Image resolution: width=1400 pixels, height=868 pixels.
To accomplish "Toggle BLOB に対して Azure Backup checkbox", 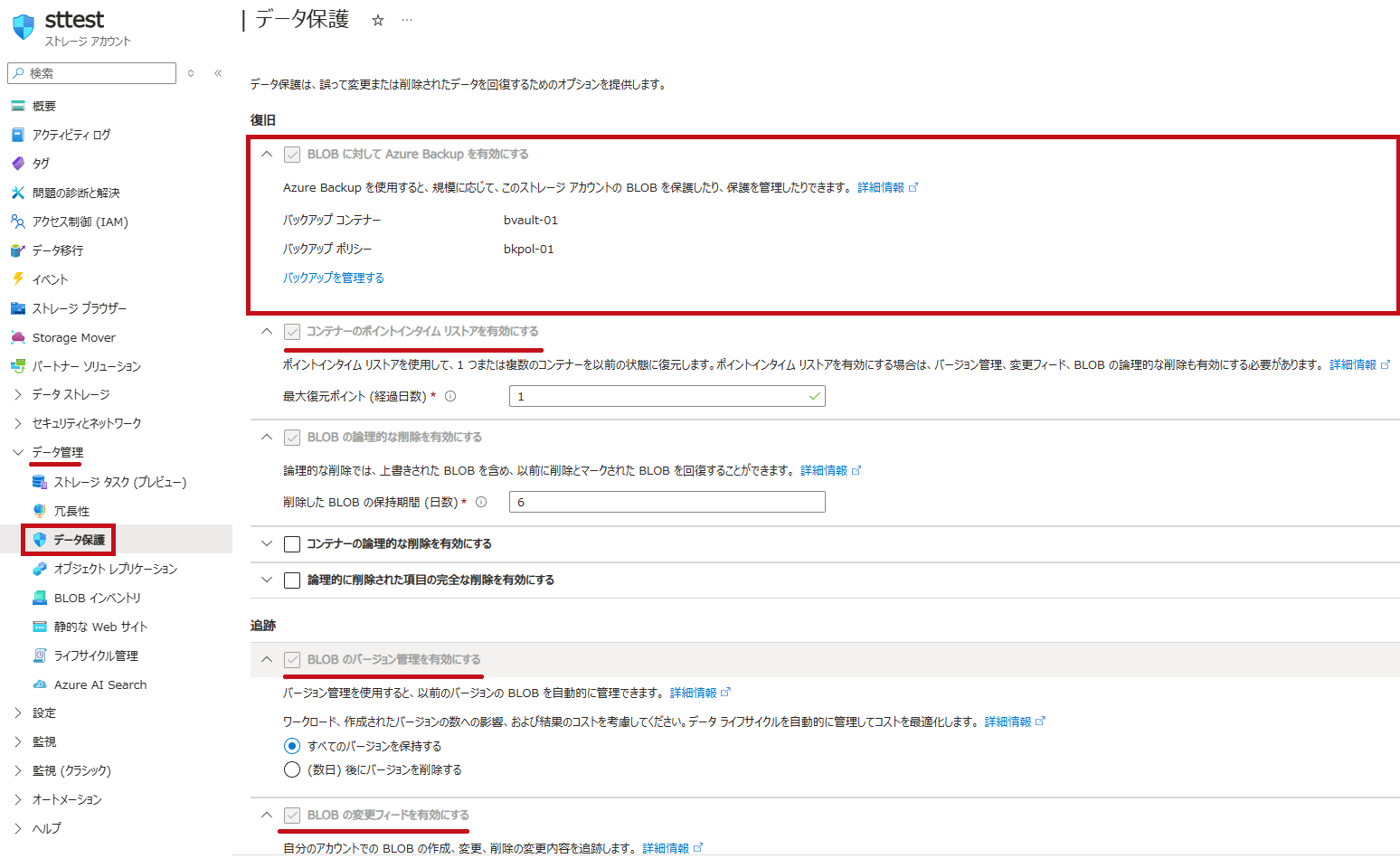I will click(292, 155).
